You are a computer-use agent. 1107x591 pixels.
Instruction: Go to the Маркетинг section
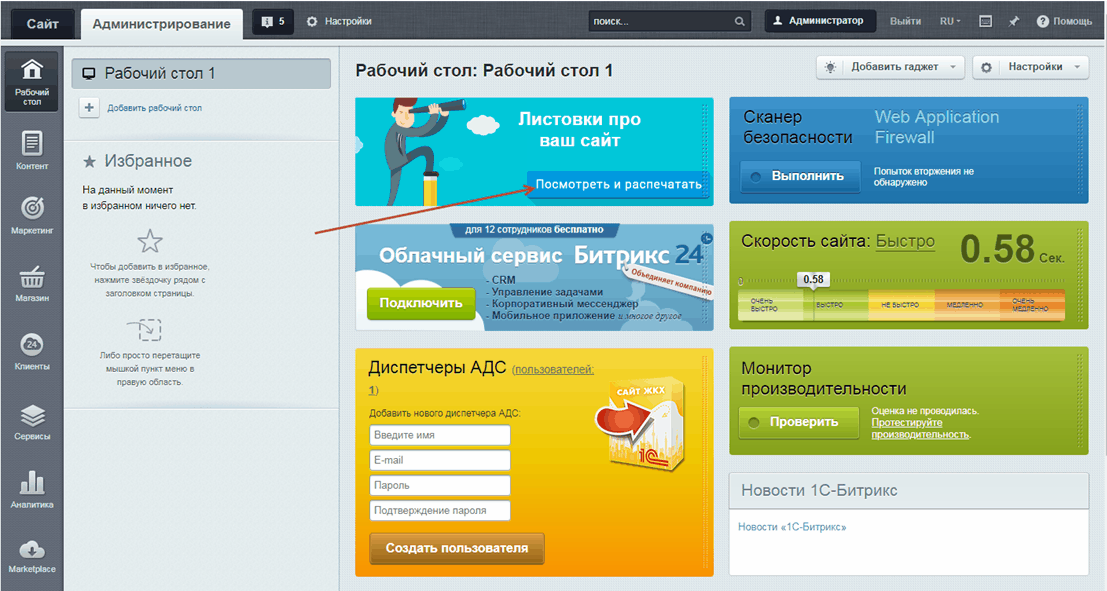[x=32, y=215]
